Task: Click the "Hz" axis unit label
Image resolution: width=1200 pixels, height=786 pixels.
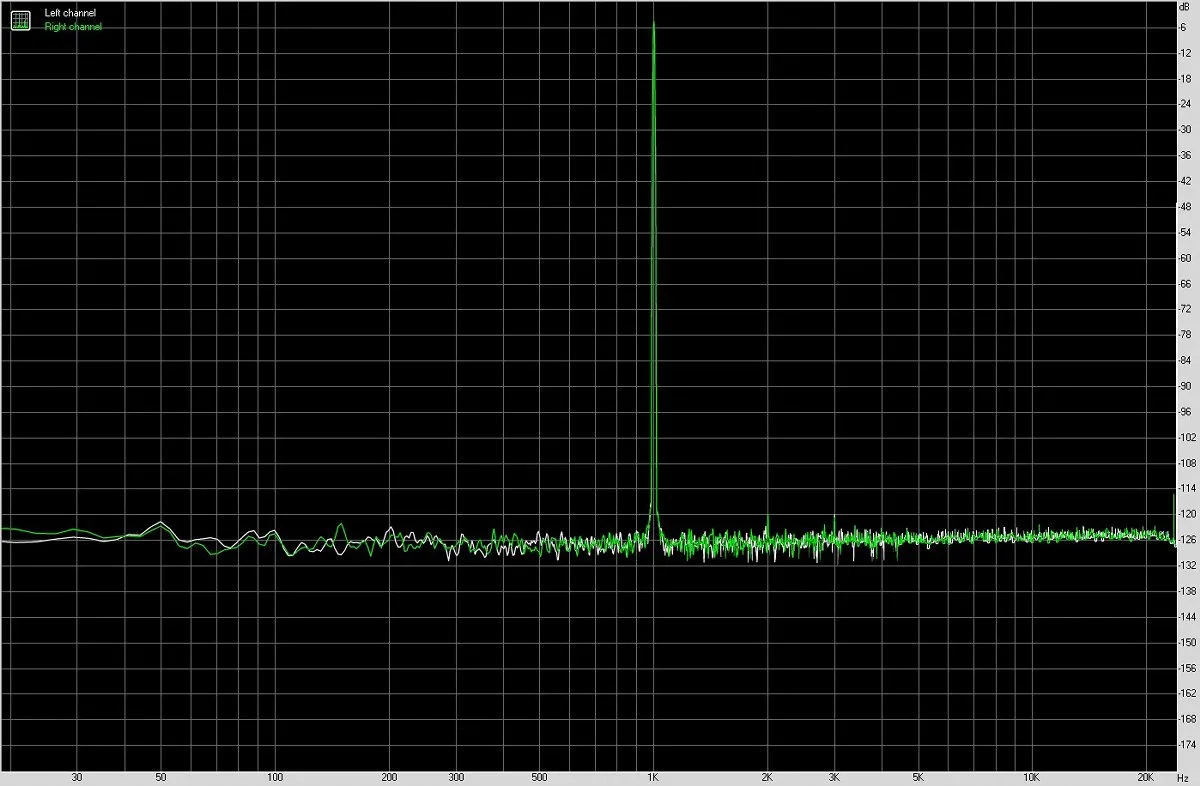Action: click(x=1184, y=777)
